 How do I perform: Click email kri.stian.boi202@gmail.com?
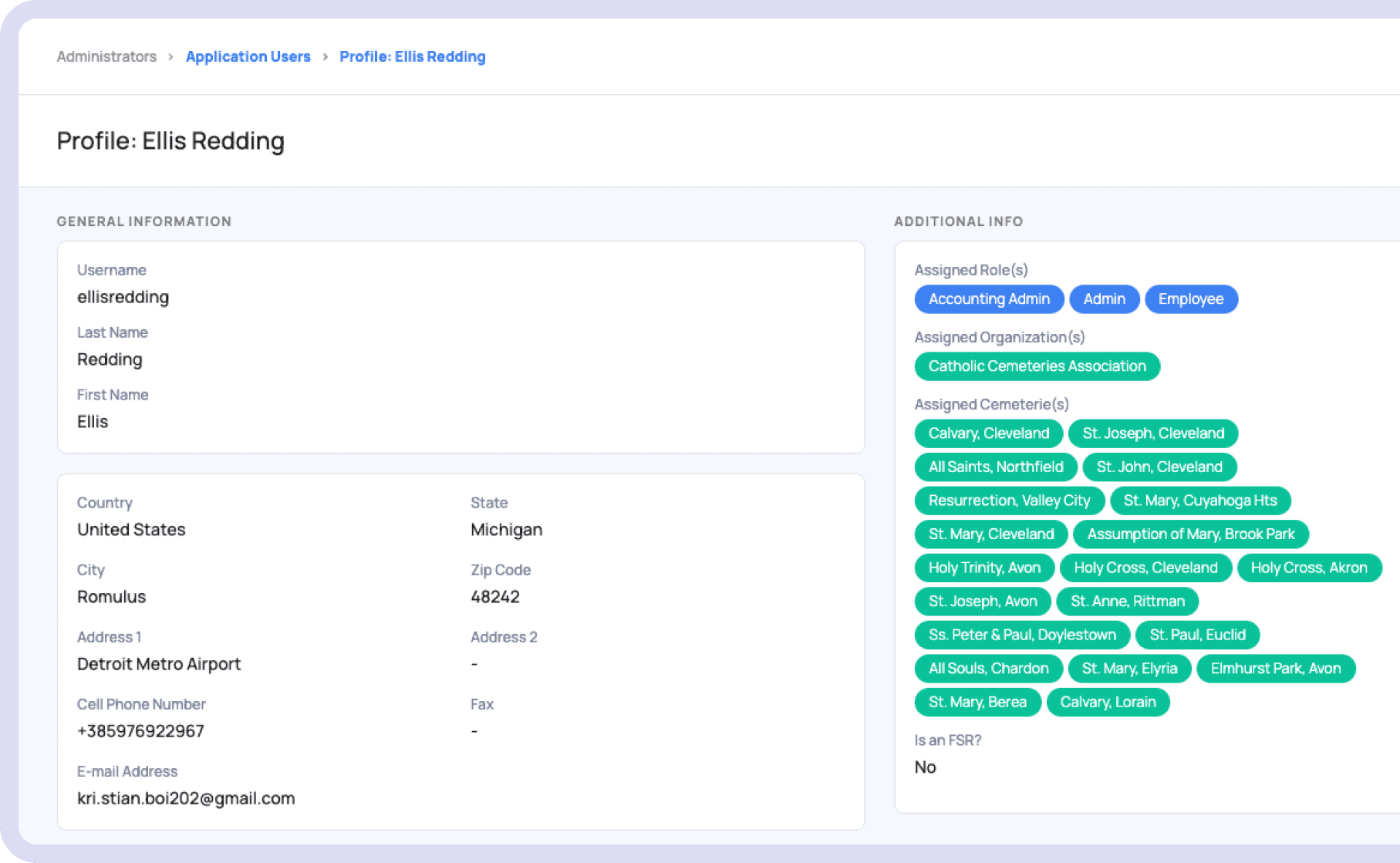click(x=186, y=798)
